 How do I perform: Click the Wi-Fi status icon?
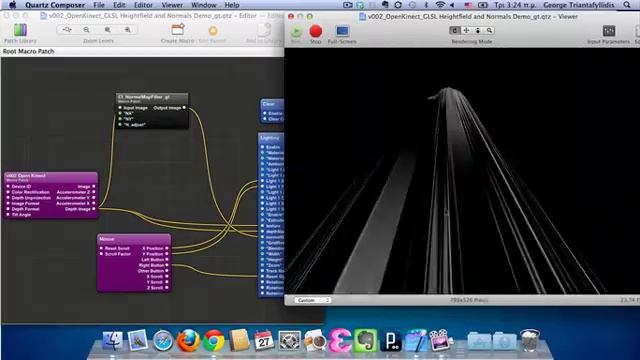pos(440,5)
